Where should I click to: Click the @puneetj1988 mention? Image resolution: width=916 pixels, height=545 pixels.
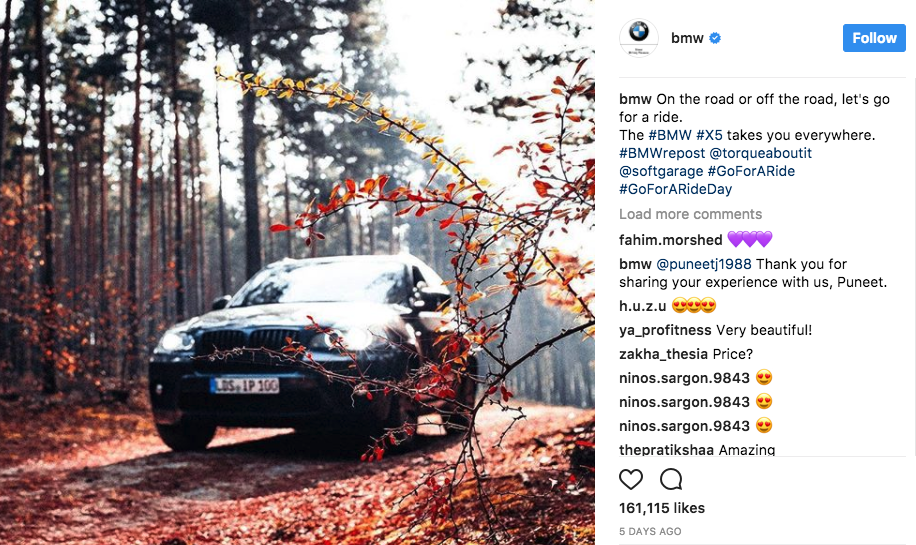coord(704,264)
